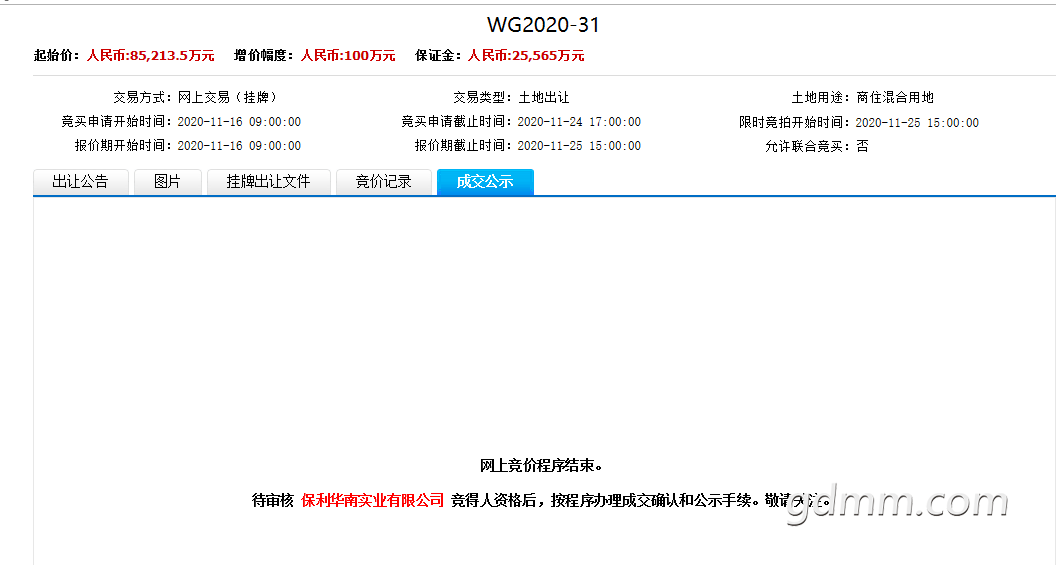View the 竞价记录 tab
The width and height of the screenshot is (1056, 565).
(x=384, y=182)
